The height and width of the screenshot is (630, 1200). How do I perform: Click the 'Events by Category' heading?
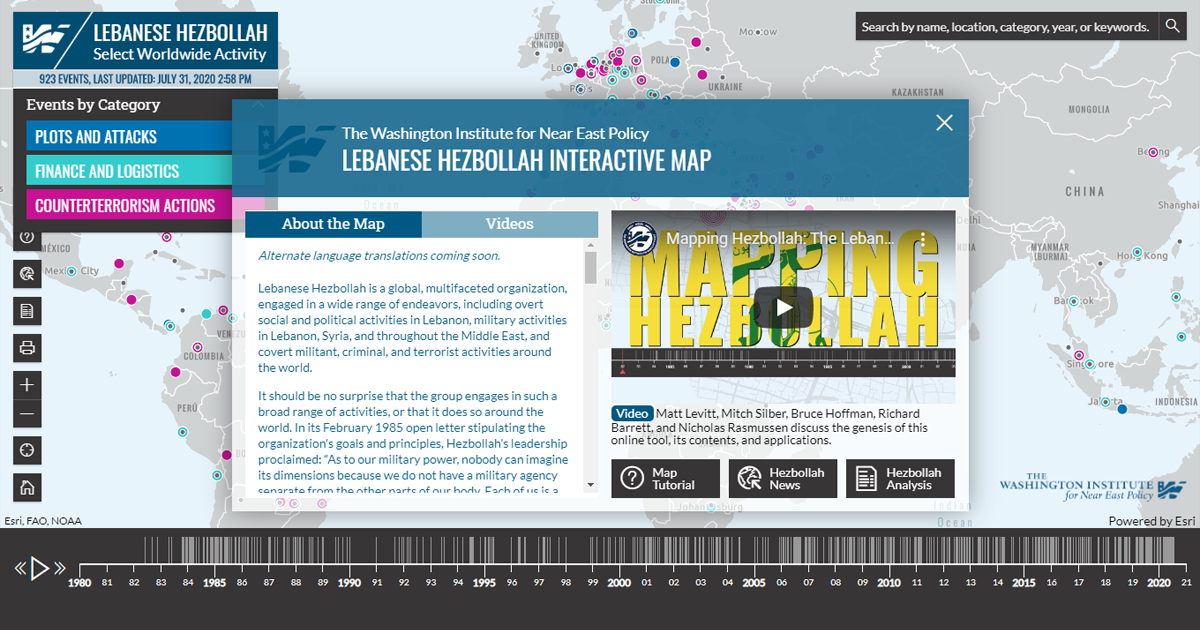93,105
